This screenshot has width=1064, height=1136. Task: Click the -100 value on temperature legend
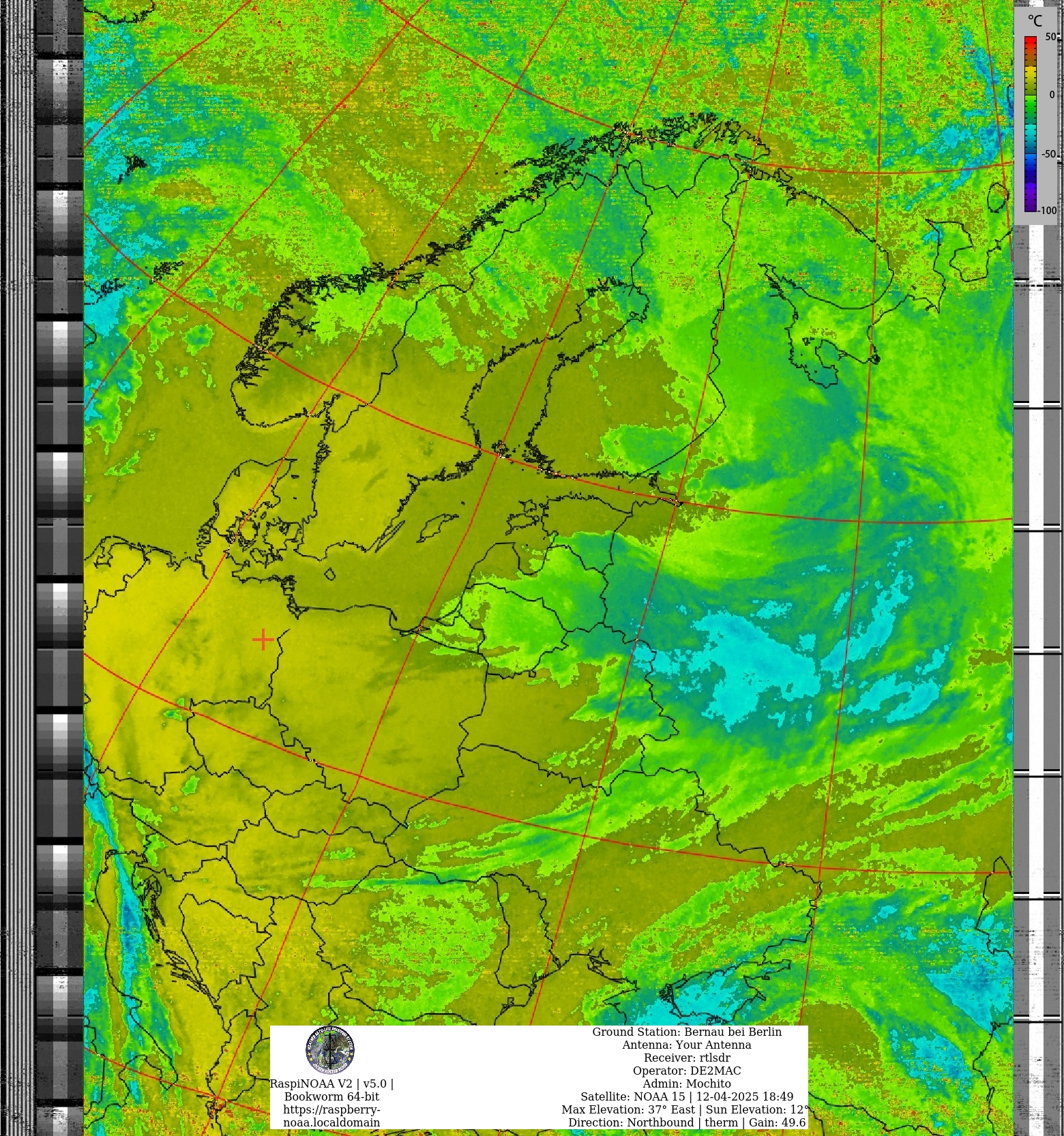tap(1048, 211)
